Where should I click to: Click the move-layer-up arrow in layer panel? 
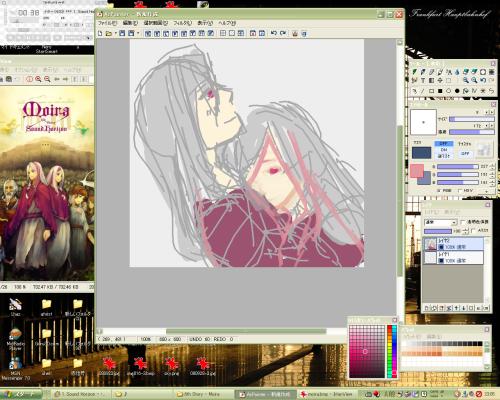[457, 308]
